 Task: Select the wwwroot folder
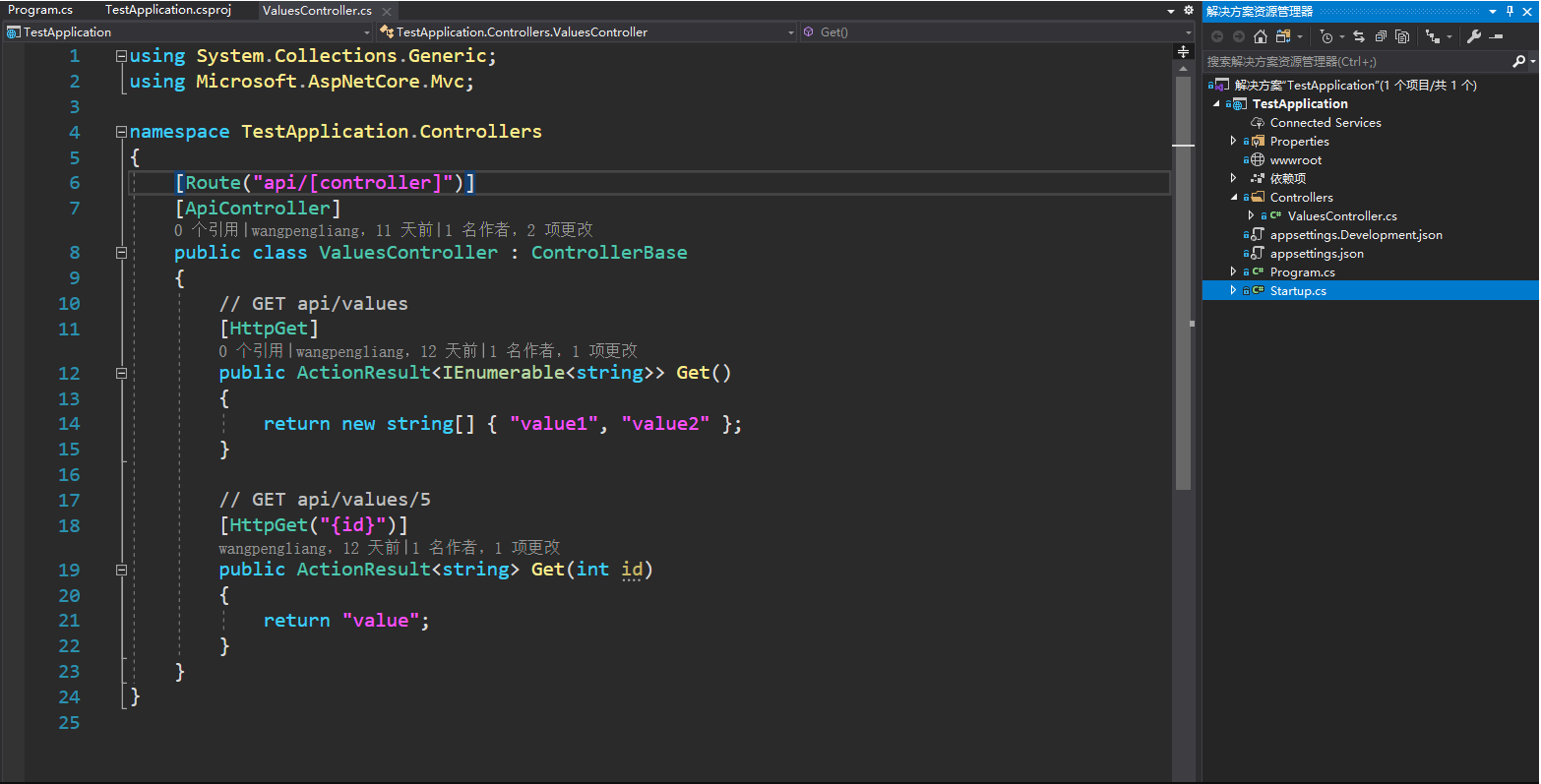pyautogui.click(x=1296, y=159)
